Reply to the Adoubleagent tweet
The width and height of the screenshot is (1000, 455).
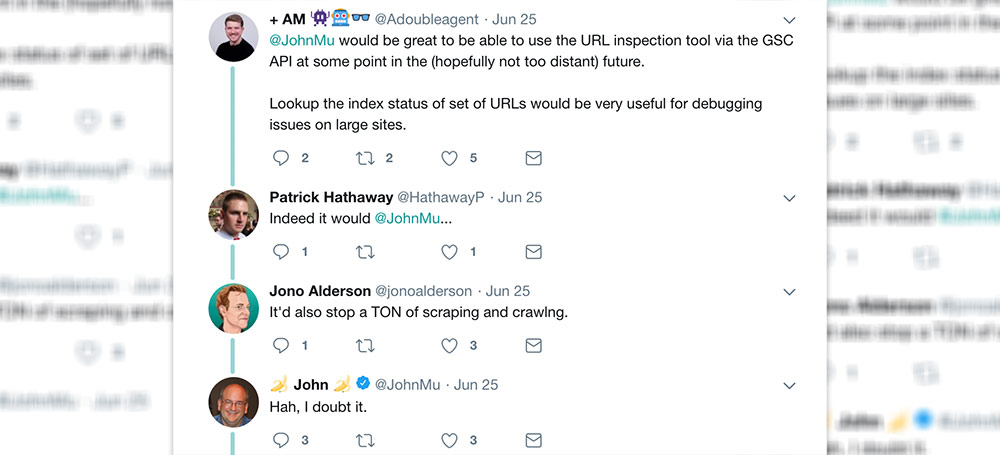(x=281, y=158)
